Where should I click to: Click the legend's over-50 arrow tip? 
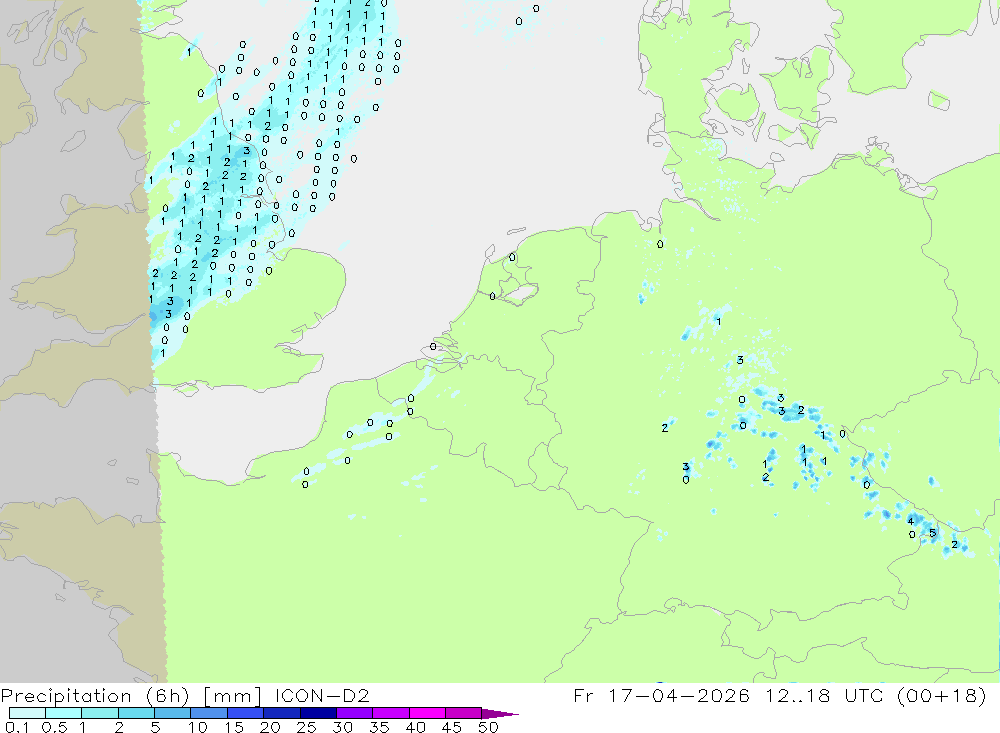click(x=500, y=714)
